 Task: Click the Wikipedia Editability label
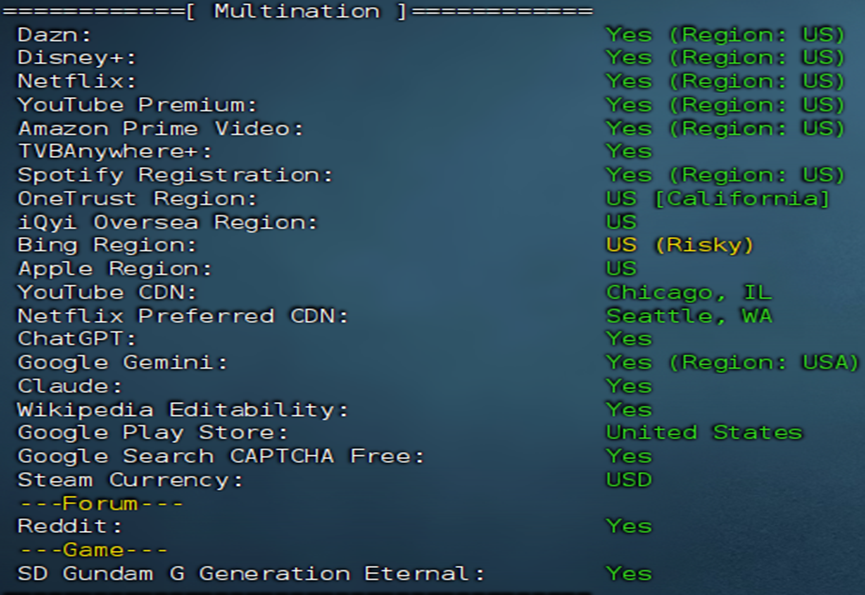(x=183, y=409)
